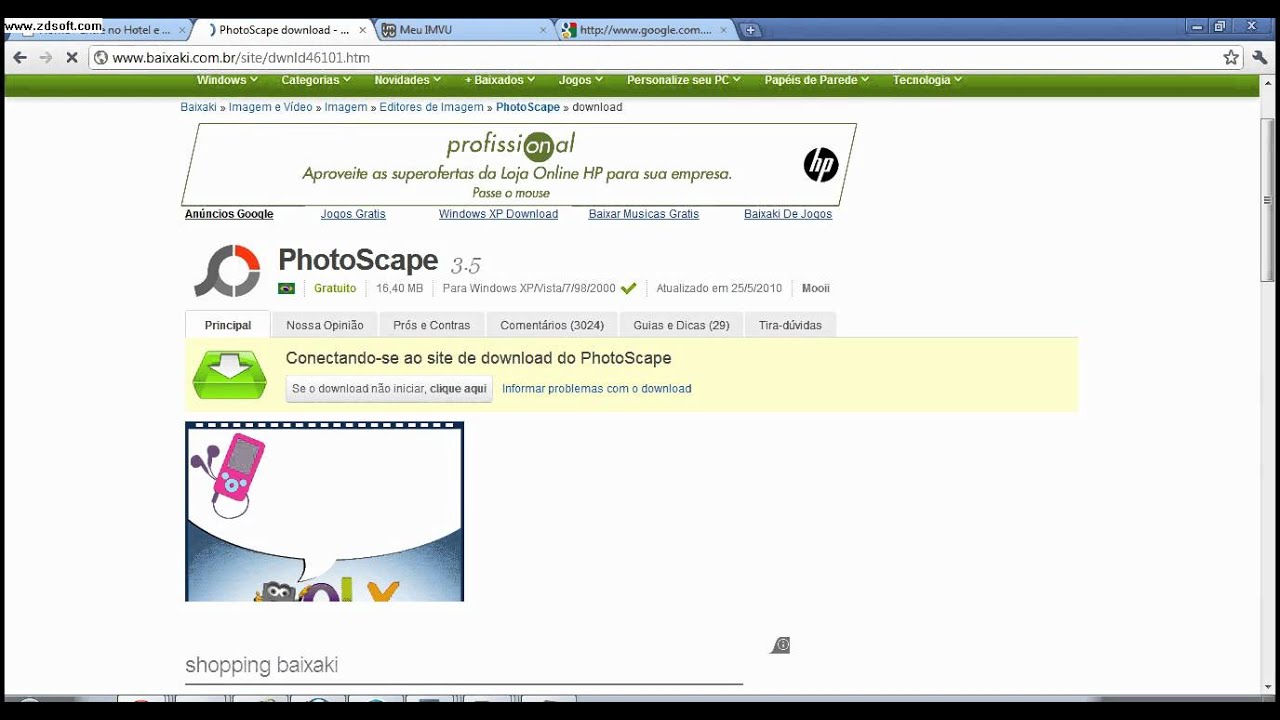Click the Baixar Musicas Gratis ad link
This screenshot has width=1280, height=720.
tap(644, 214)
